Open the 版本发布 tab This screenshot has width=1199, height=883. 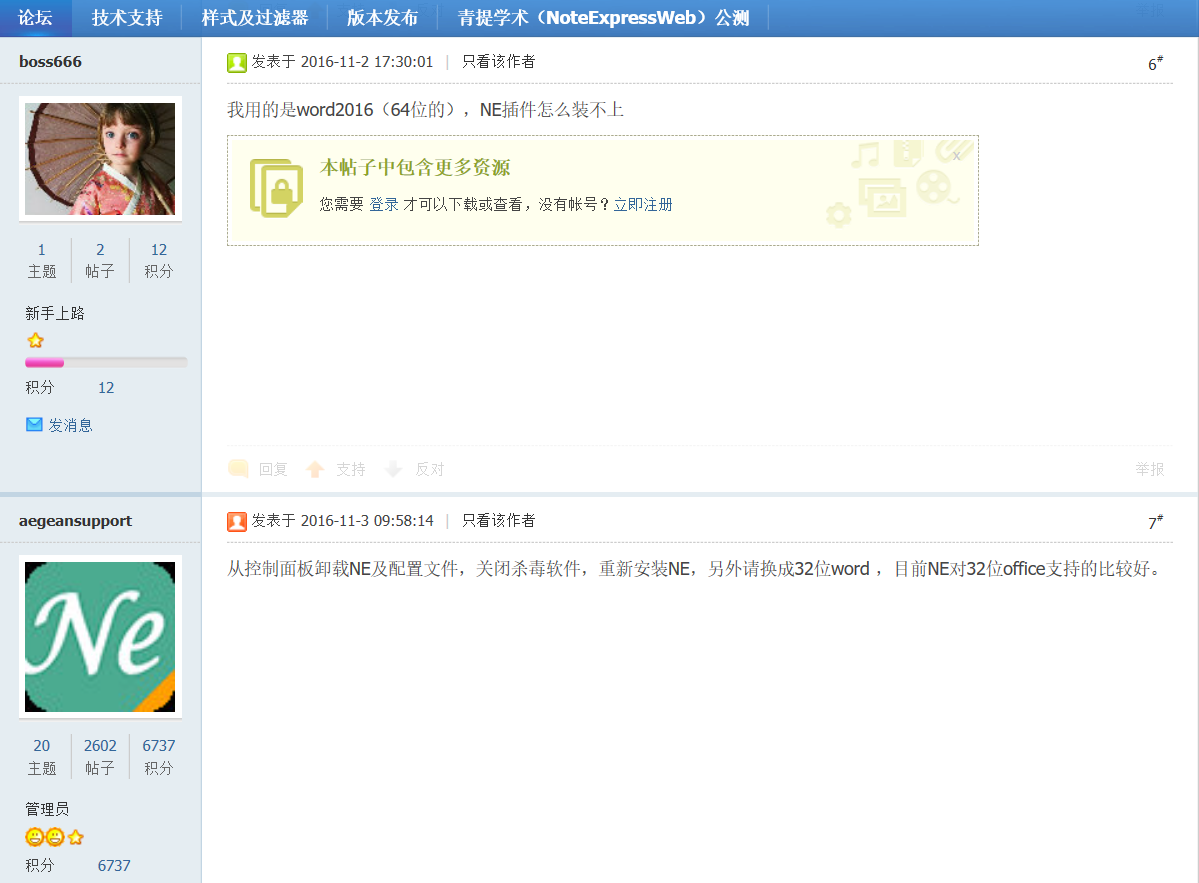pyautogui.click(x=383, y=17)
